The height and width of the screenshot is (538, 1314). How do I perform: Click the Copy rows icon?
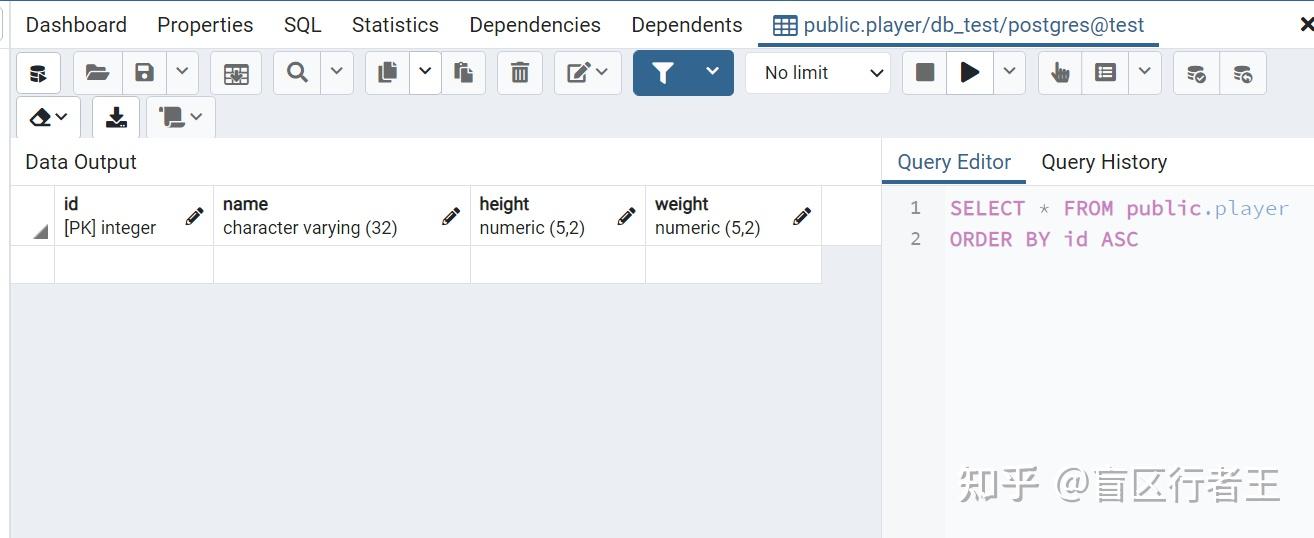pyautogui.click(x=388, y=73)
